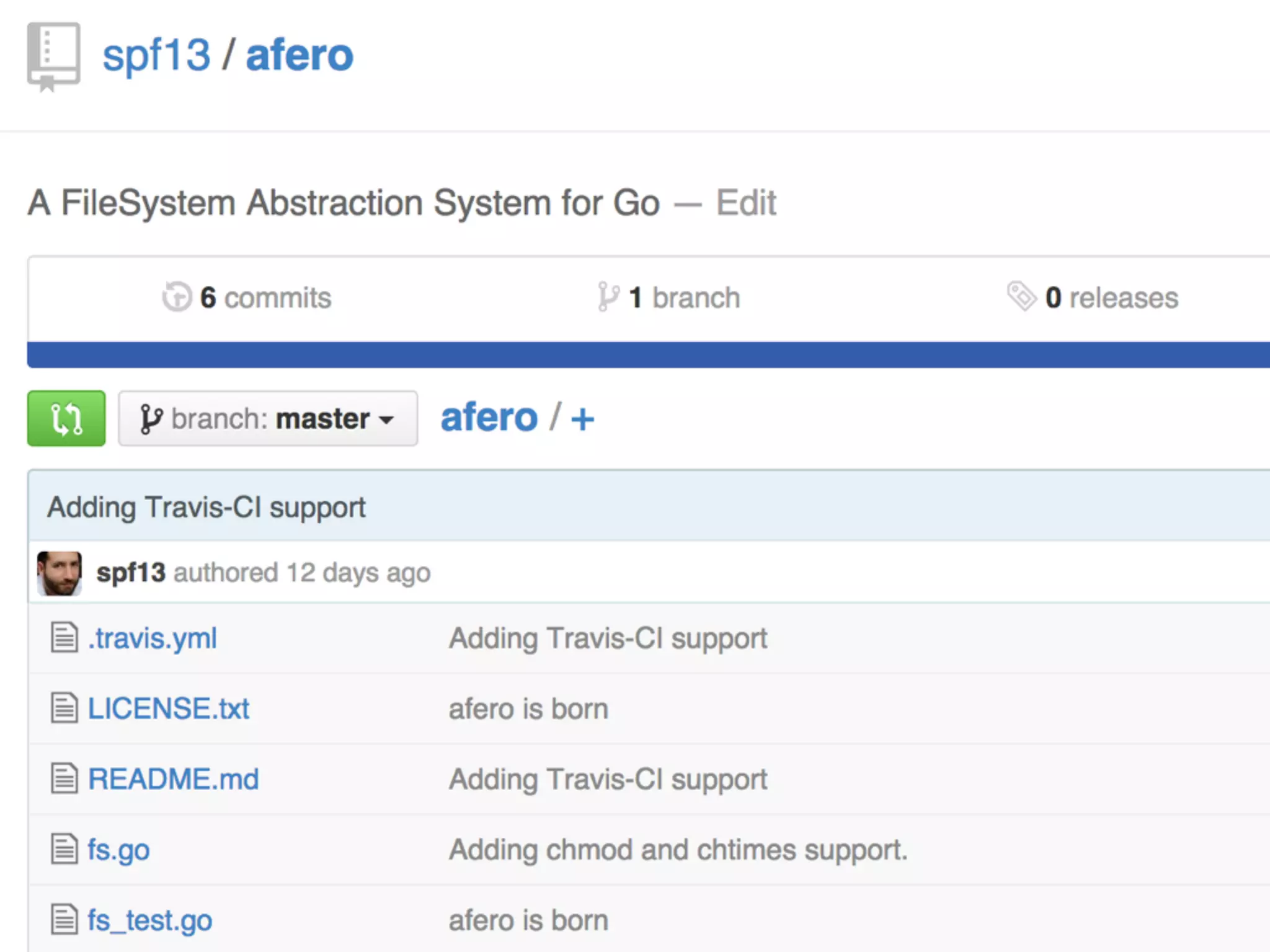This screenshot has width=1270, height=952.
Task: Click the releases tag icon
Action: click(1021, 296)
